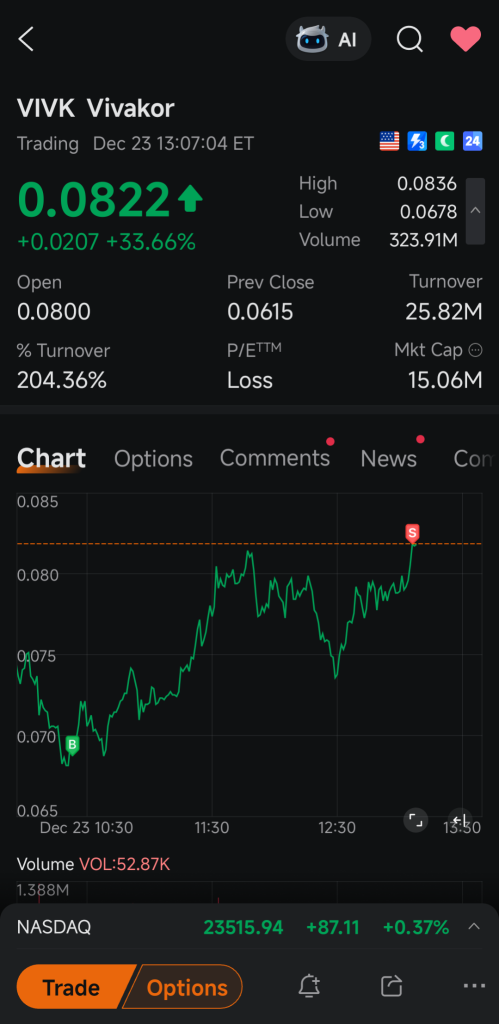Open the Comments tab
This screenshot has height=1024, width=499.
pos(275,458)
